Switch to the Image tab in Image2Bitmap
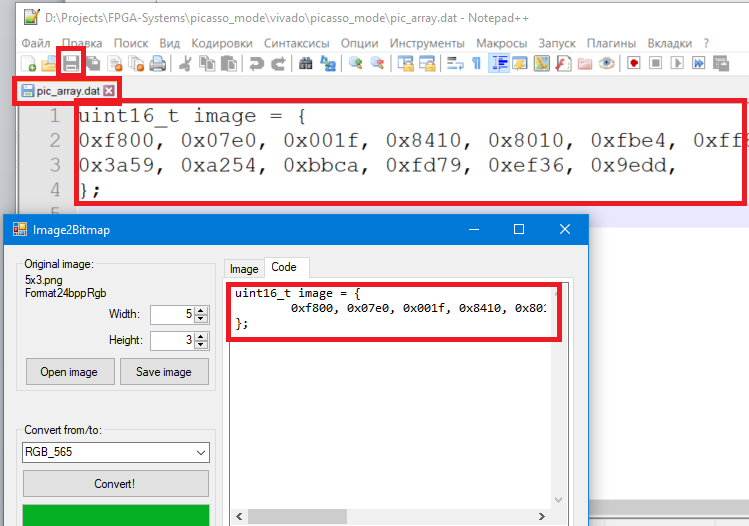This screenshot has height=526, width=749. tap(244, 268)
